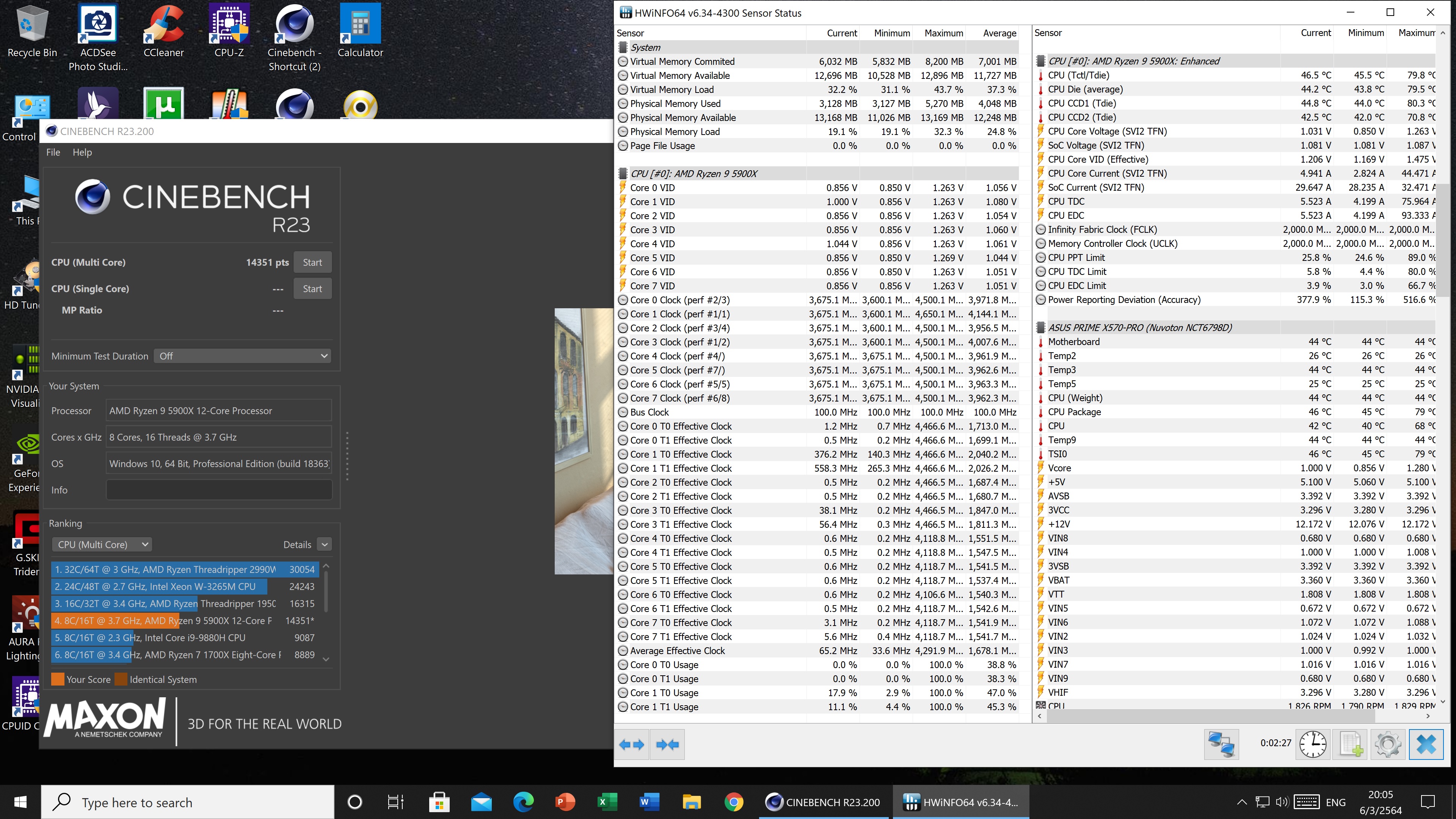The height and width of the screenshot is (819, 1456).
Task: Open Windows Start menu
Action: 20,802
